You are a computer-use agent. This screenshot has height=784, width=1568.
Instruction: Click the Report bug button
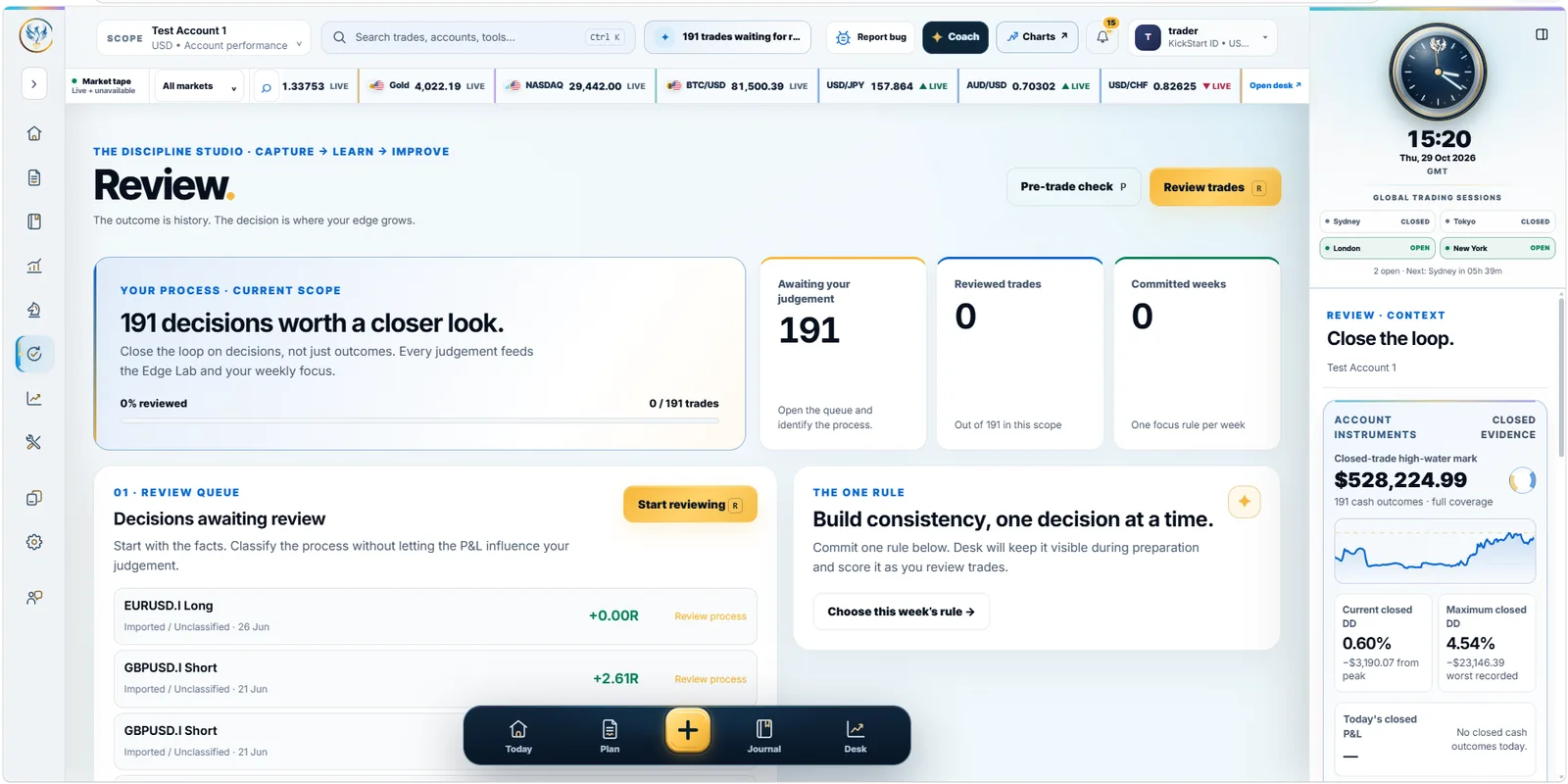(x=871, y=37)
